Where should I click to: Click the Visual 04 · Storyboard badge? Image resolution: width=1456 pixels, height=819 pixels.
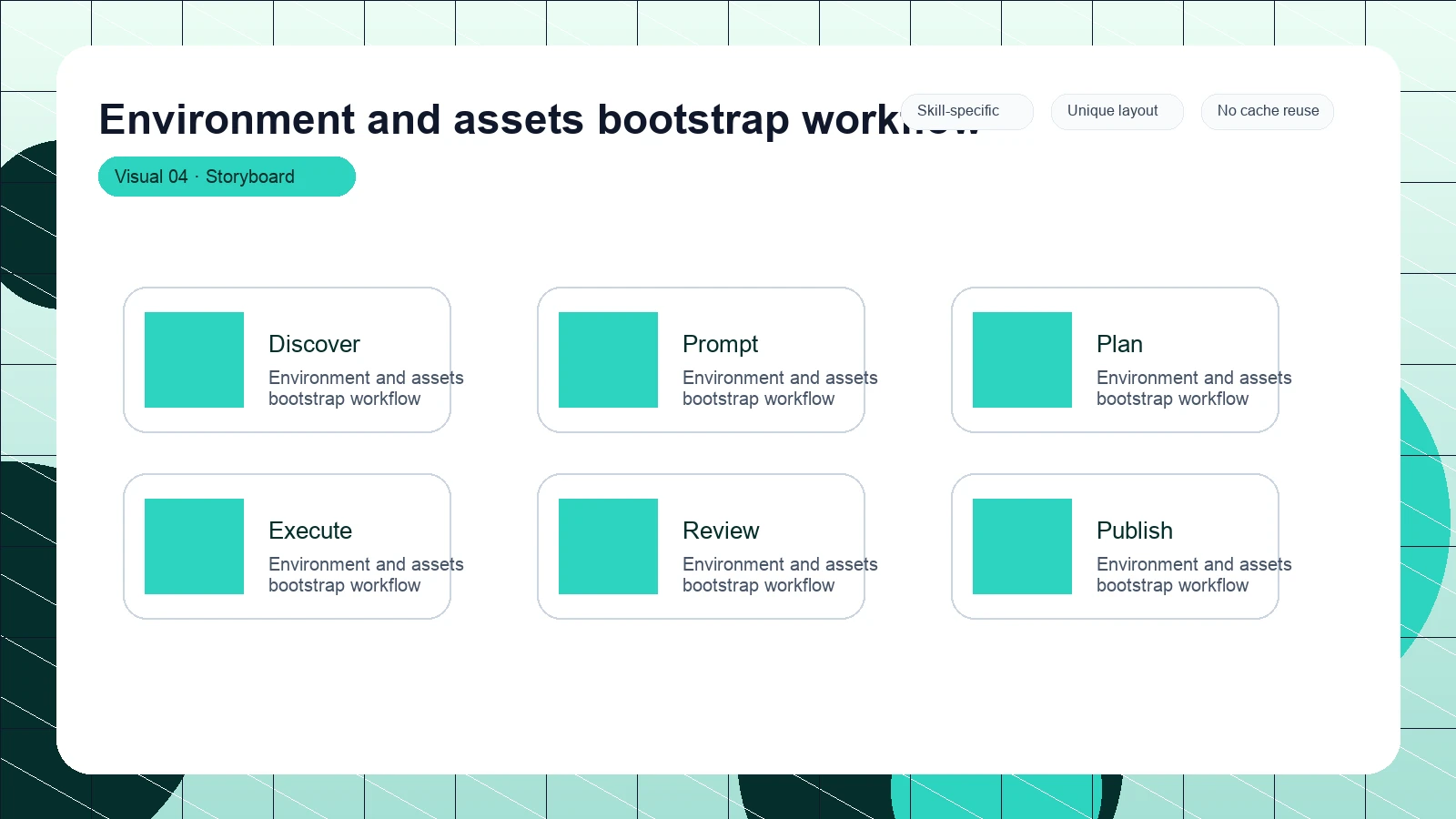click(x=227, y=177)
